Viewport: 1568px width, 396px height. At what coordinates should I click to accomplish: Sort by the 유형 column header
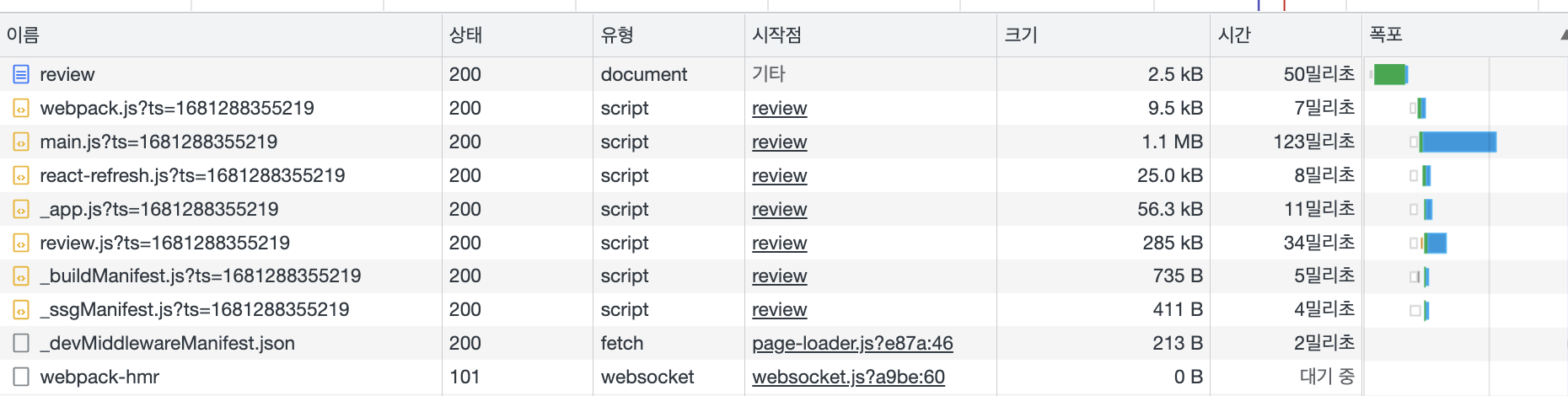pos(669,35)
